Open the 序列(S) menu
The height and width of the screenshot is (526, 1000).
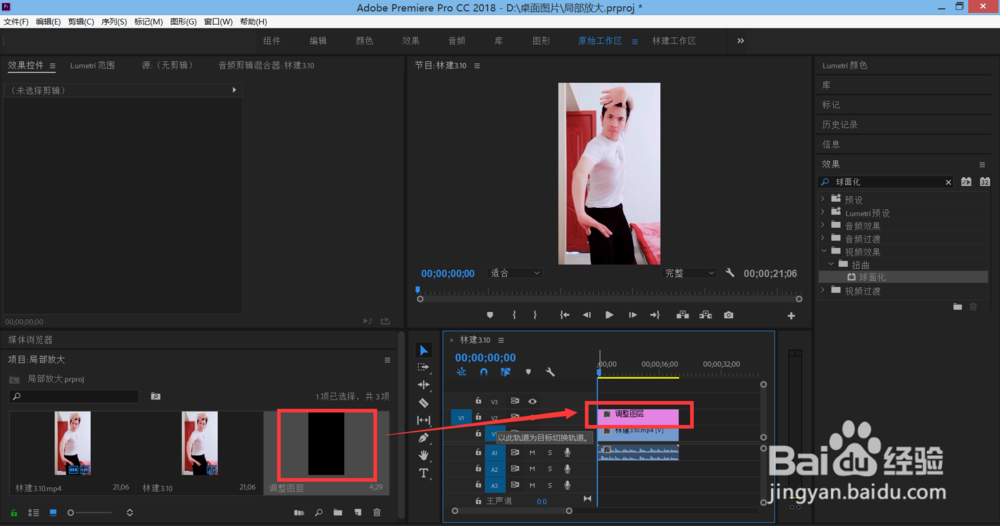point(114,22)
